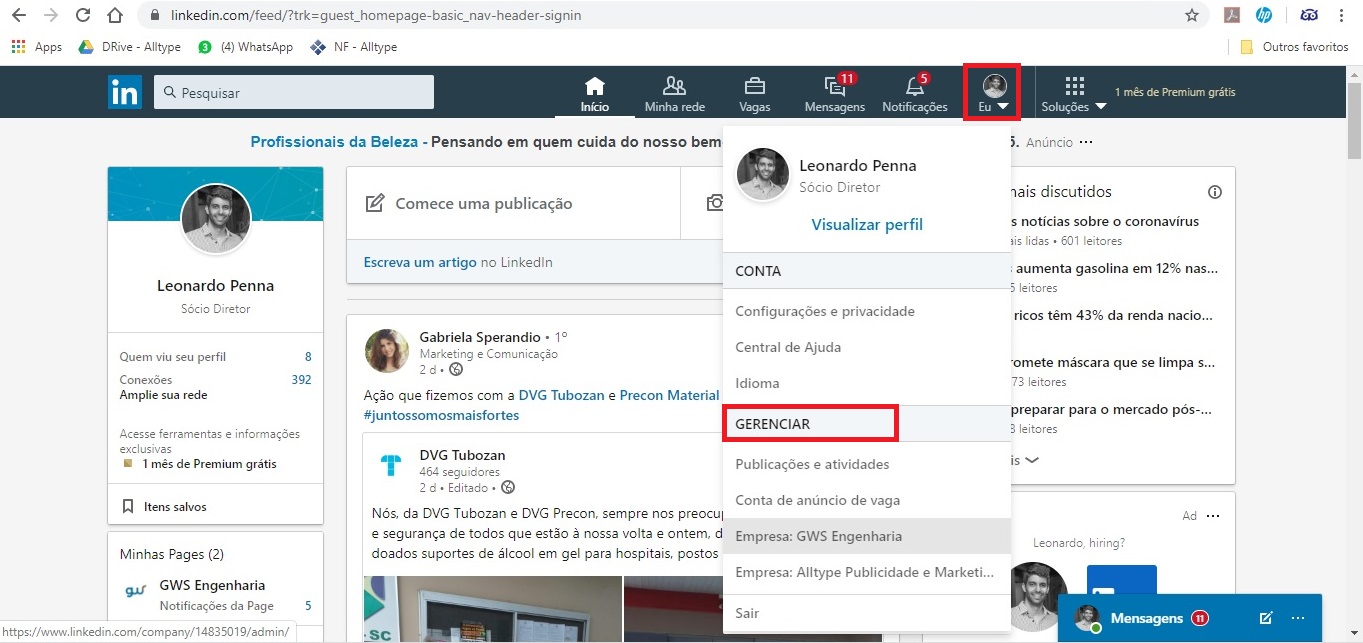Expand the news list chevron
Image resolution: width=1363 pixels, height=643 pixels.
tap(1033, 460)
